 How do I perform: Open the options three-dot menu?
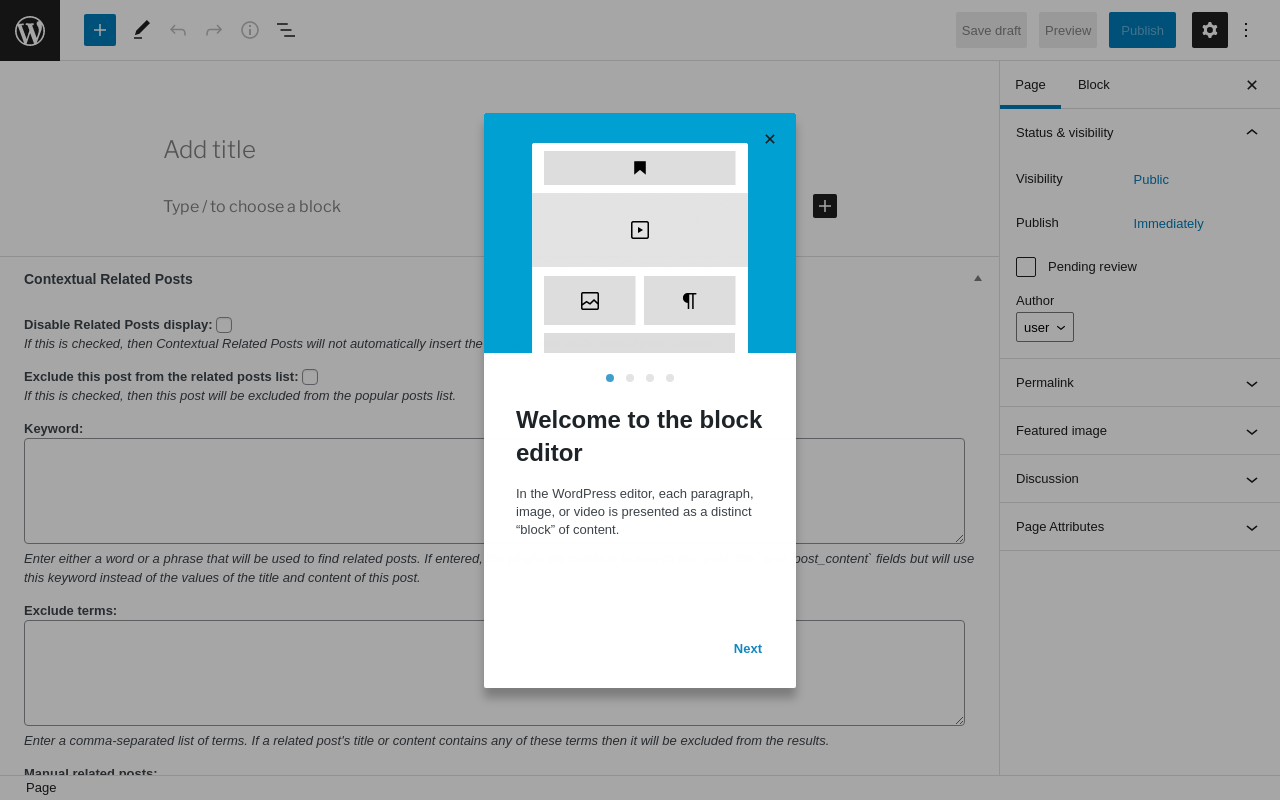[1246, 30]
